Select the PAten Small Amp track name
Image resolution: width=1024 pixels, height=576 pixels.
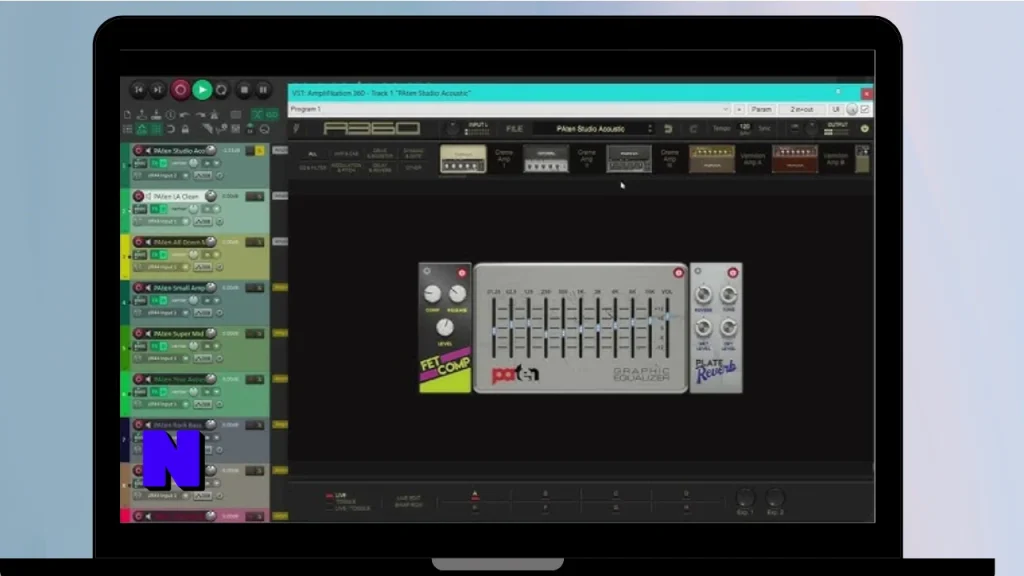click(179, 287)
